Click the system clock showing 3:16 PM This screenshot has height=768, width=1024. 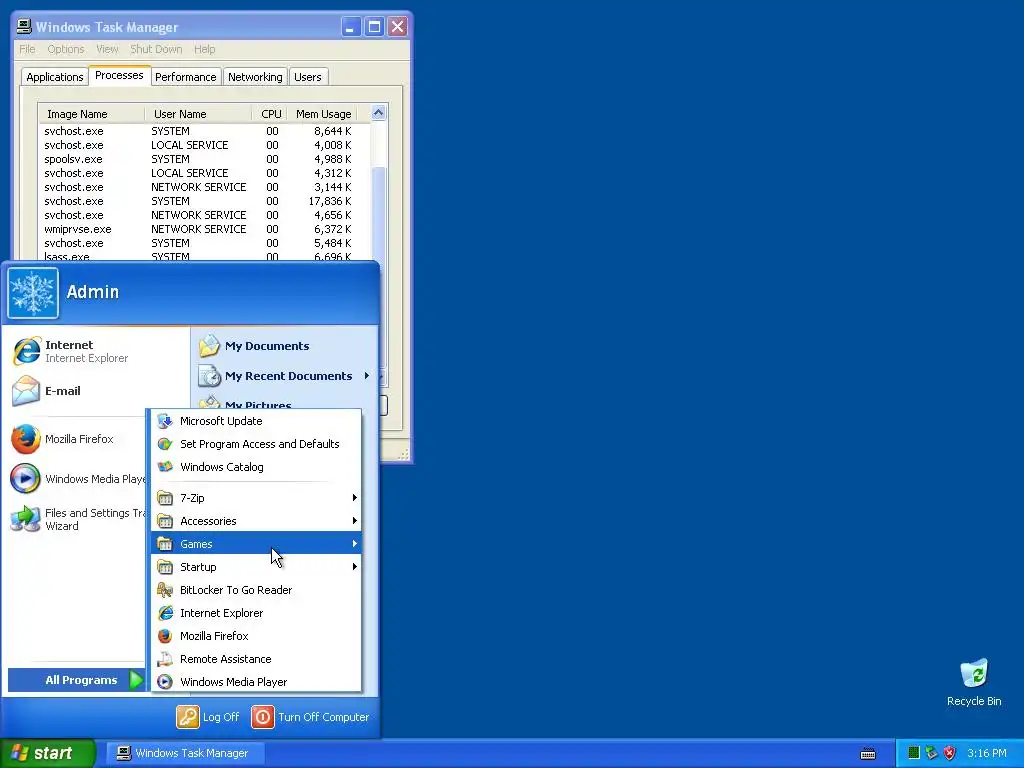(x=987, y=754)
